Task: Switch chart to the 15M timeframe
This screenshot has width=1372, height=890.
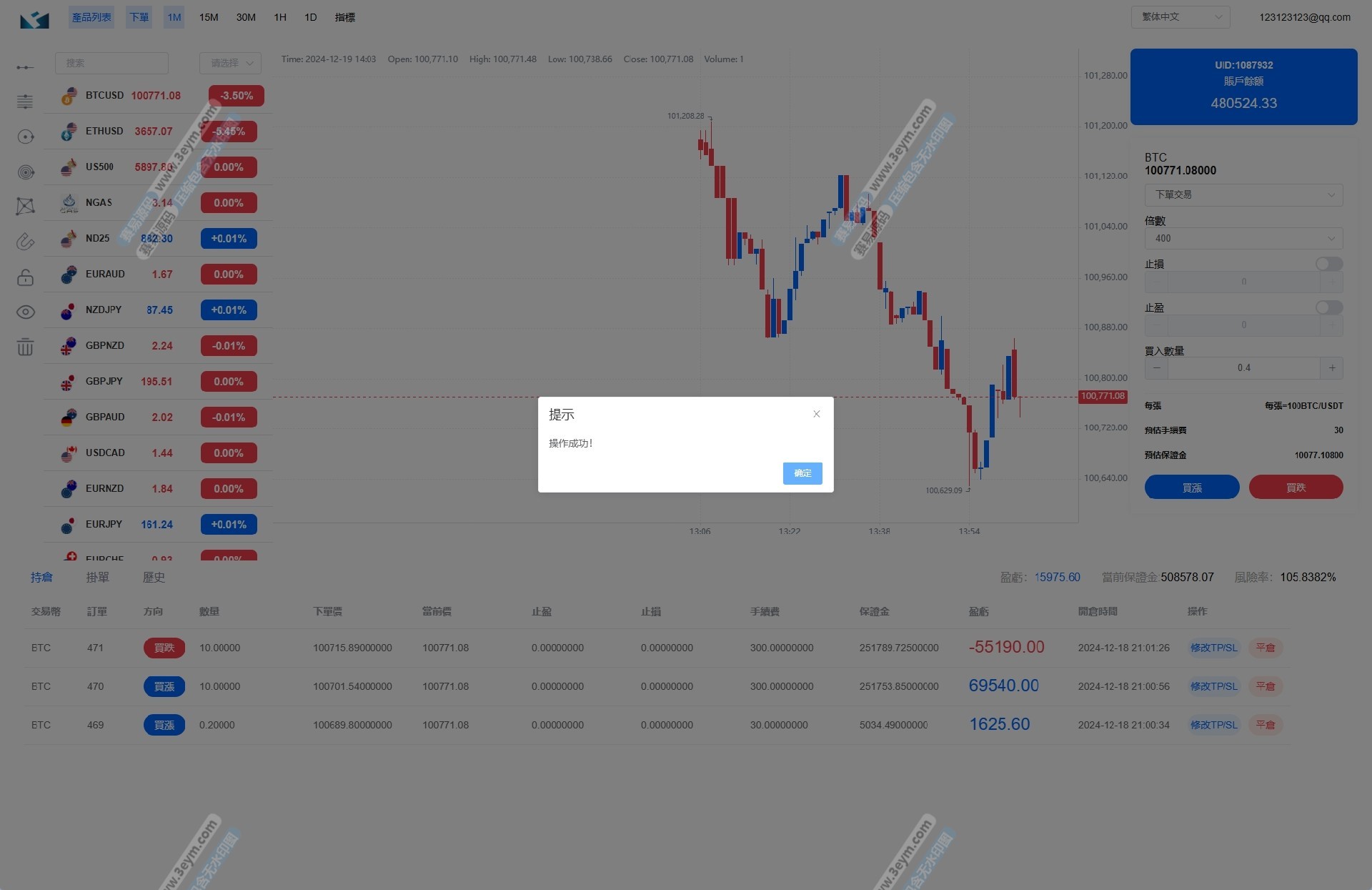Action: 209,17
